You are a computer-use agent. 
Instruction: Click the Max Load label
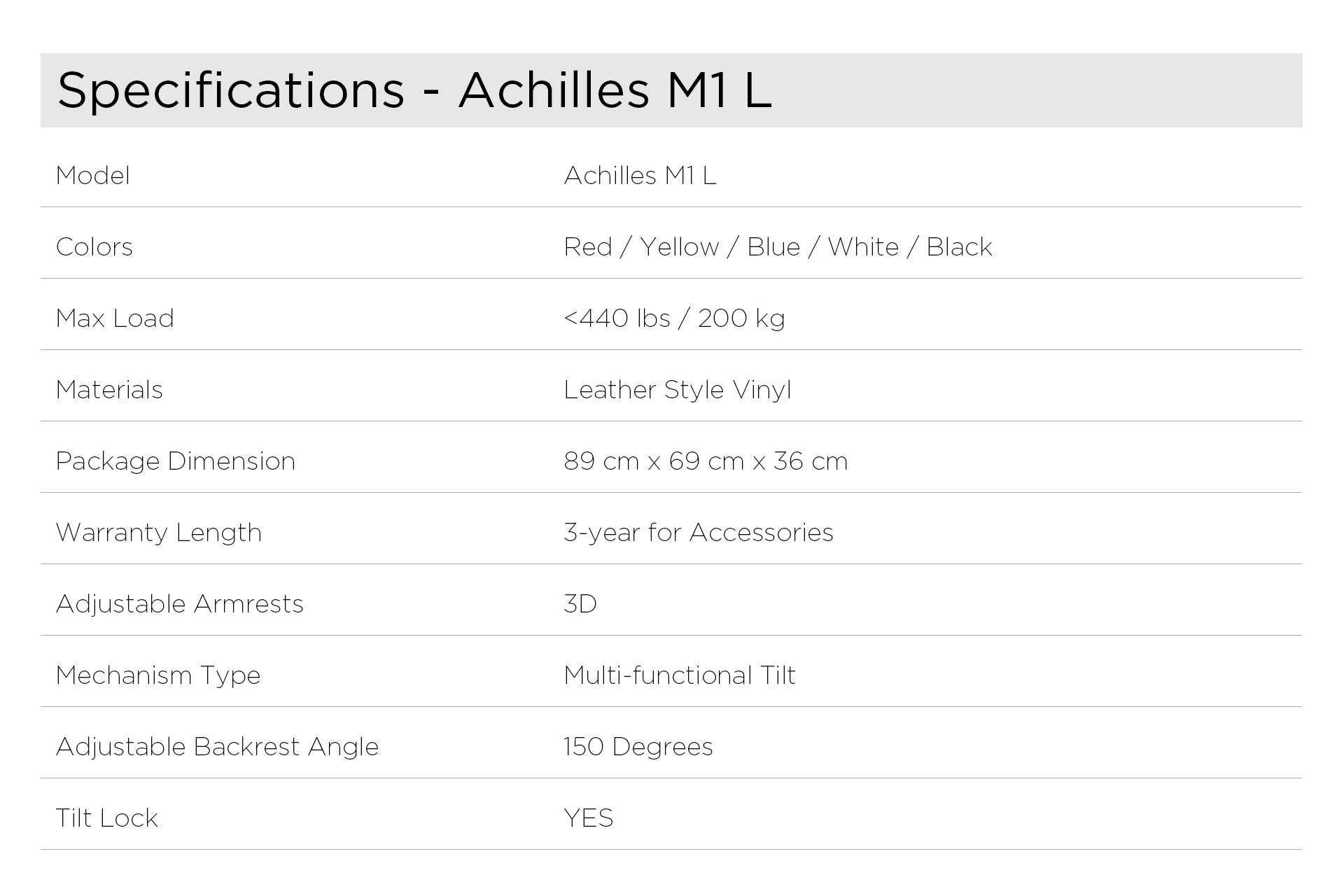tap(115, 318)
